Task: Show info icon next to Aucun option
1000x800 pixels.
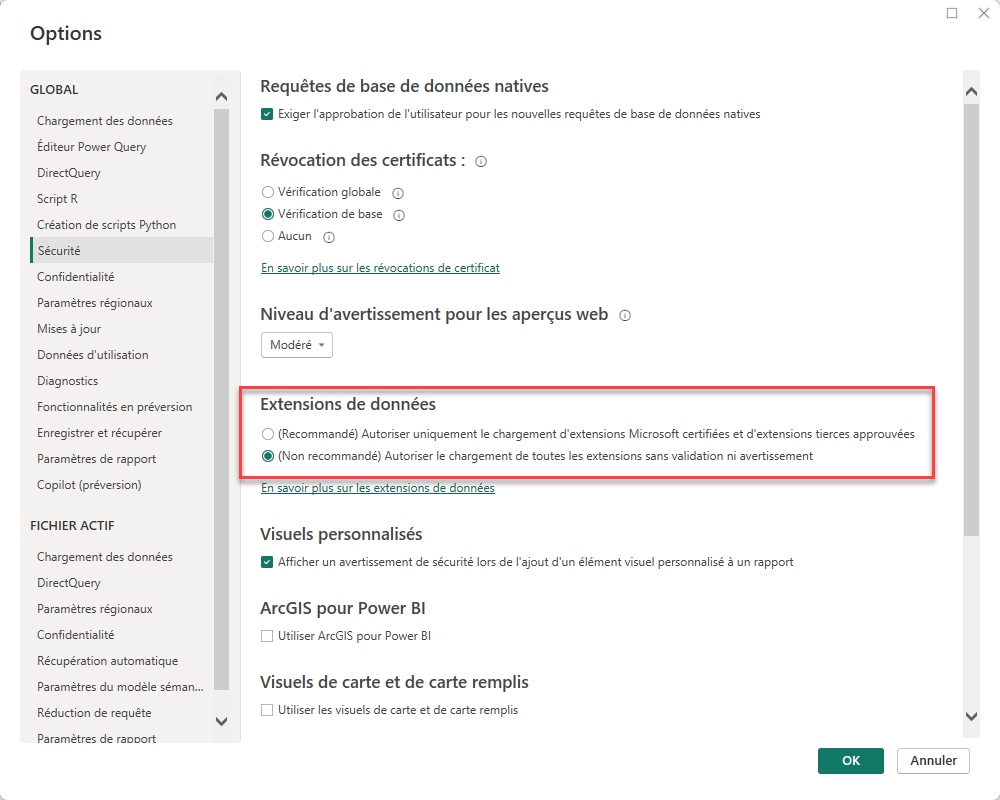Action: pyautogui.click(x=329, y=237)
